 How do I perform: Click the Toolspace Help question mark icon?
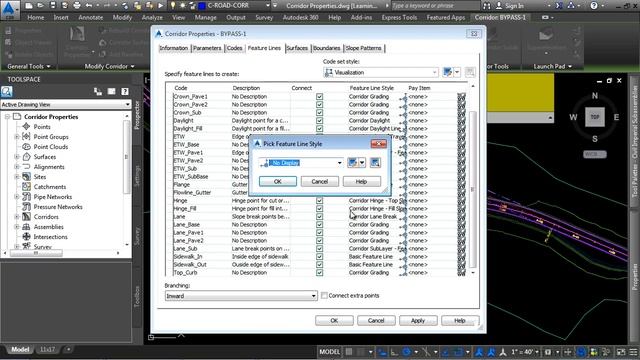tap(125, 91)
